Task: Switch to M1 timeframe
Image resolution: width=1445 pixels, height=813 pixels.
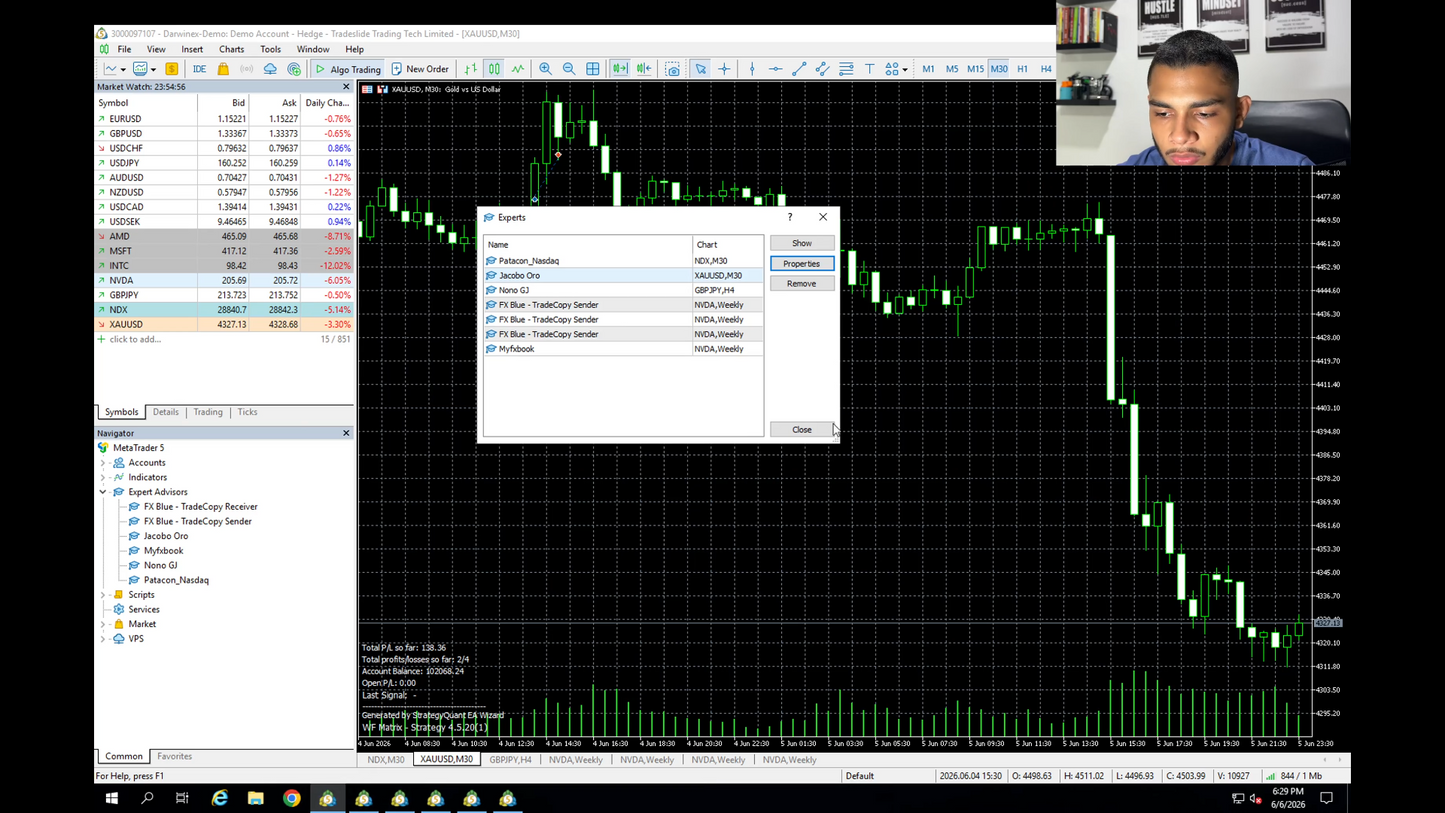Action: 928,69
